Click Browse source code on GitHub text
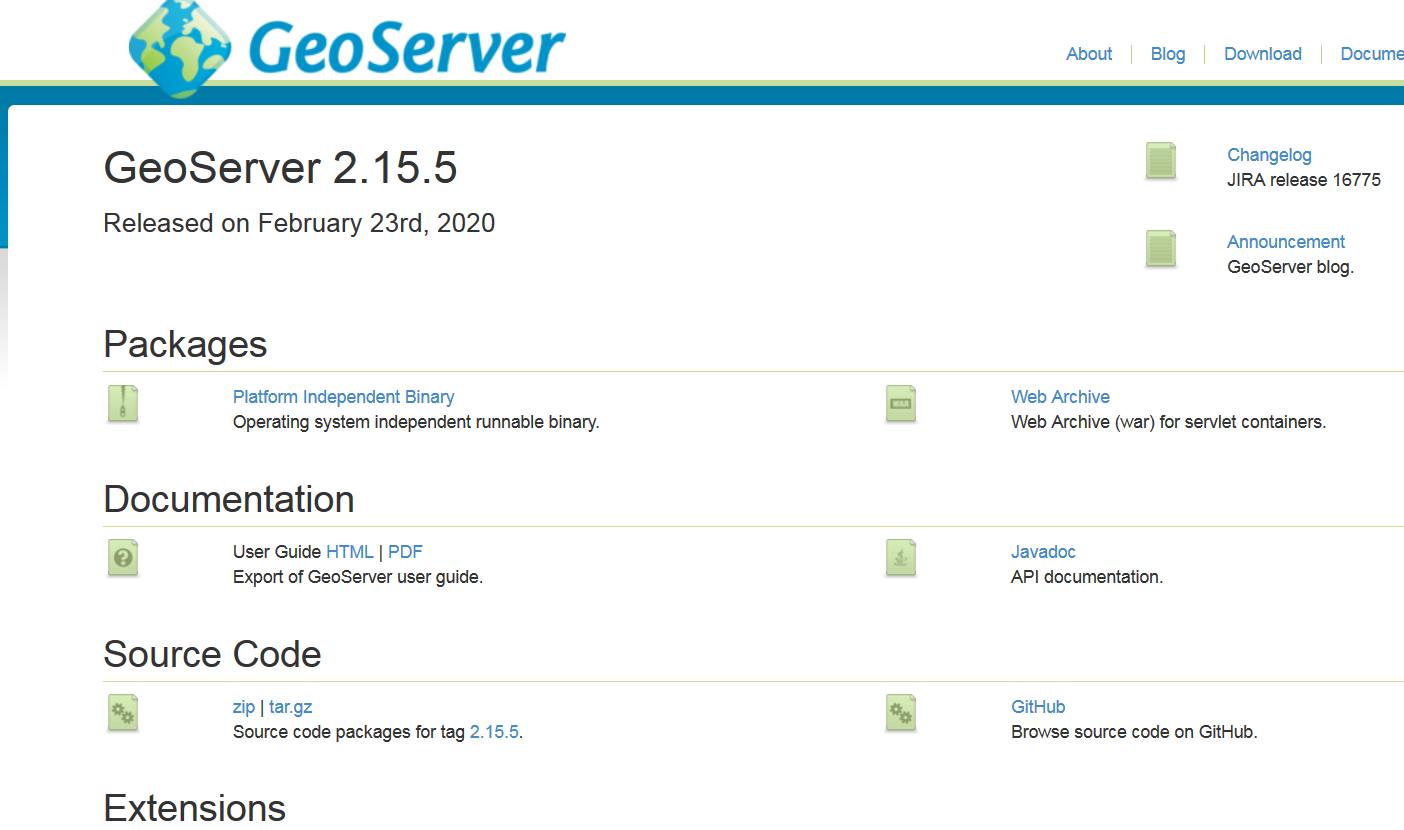This screenshot has width=1404, height=830. click(1134, 732)
